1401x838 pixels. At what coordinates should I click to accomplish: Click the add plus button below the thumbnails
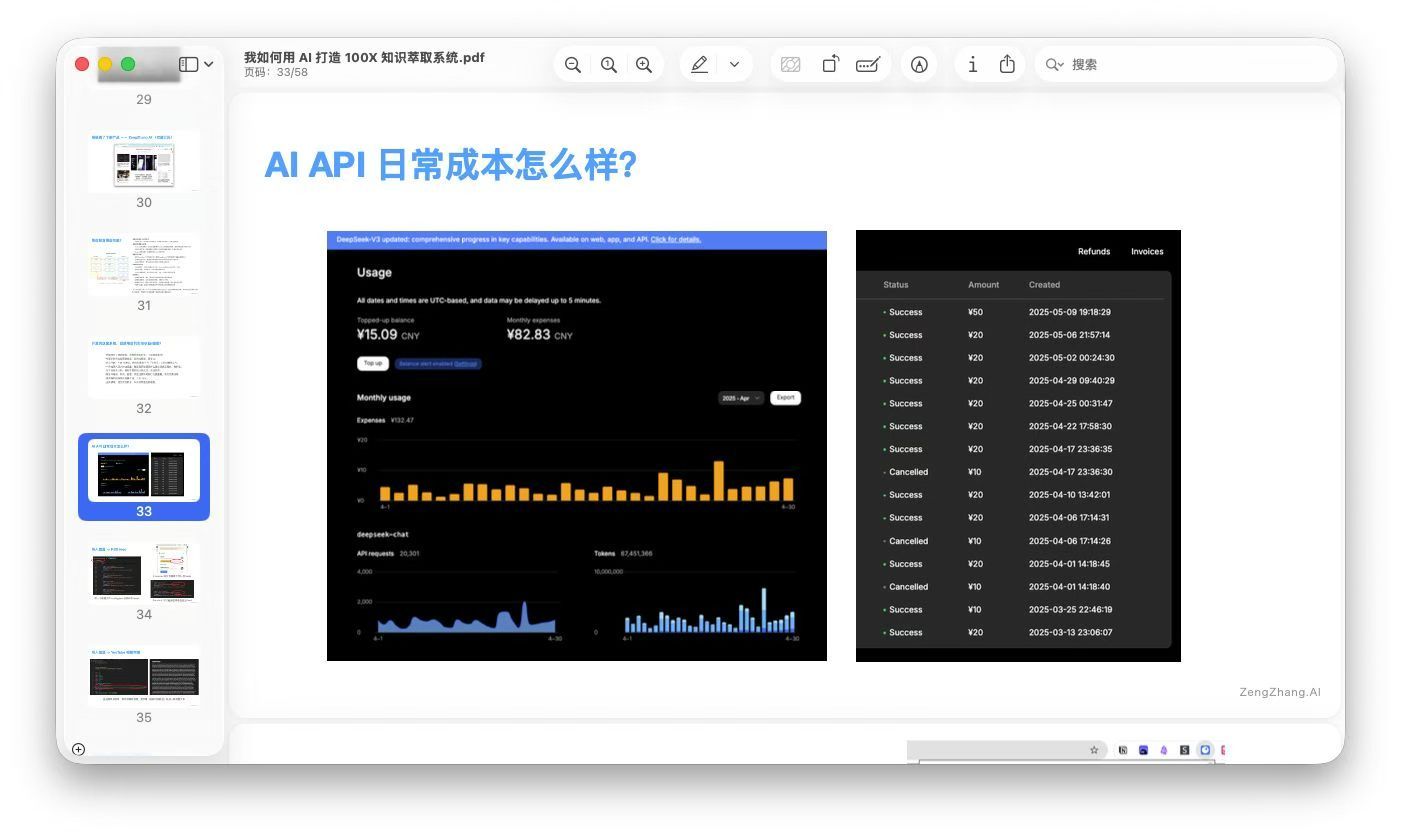(78, 749)
